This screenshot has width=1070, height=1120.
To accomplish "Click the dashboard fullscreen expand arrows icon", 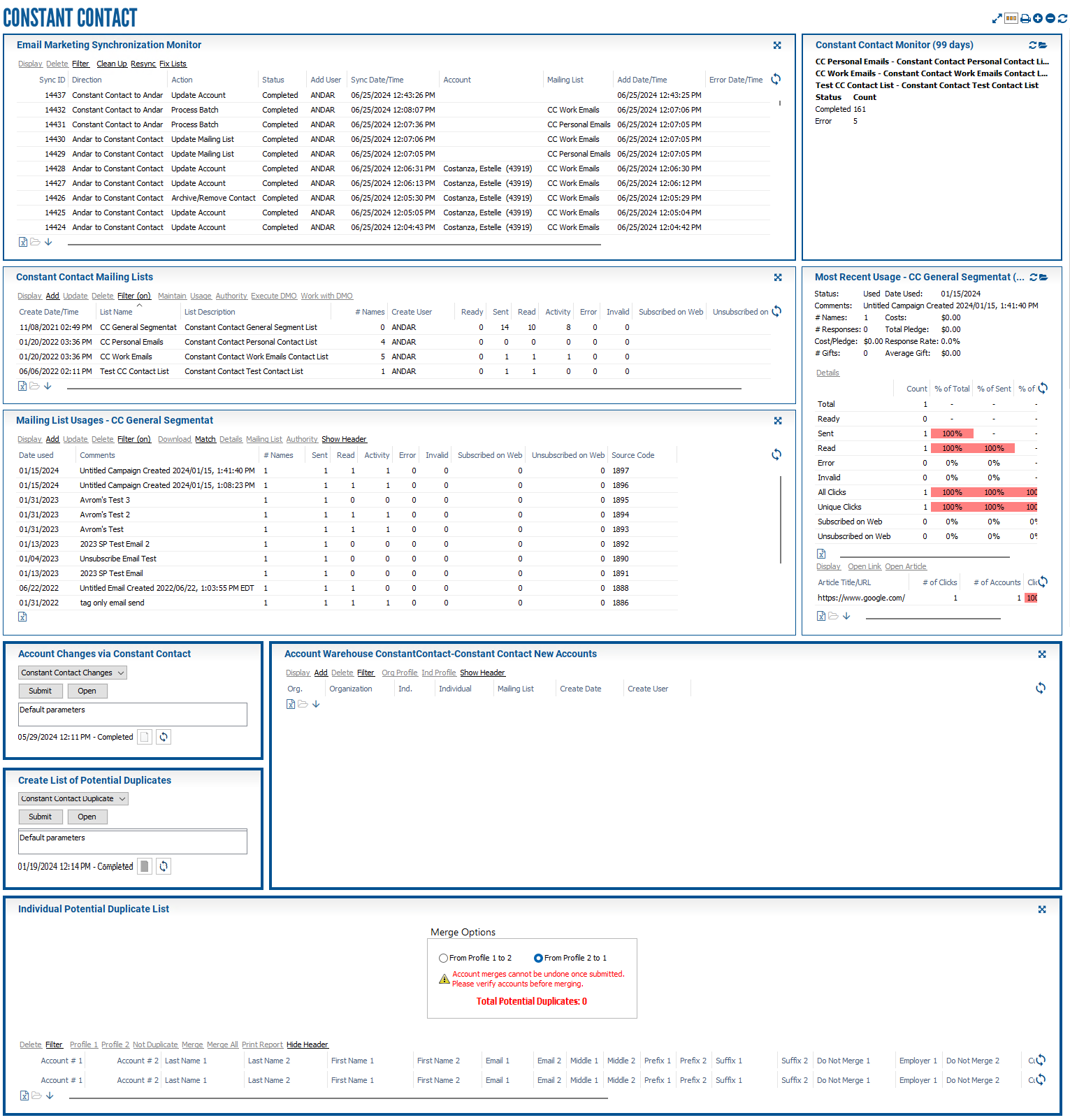I will [x=997, y=18].
